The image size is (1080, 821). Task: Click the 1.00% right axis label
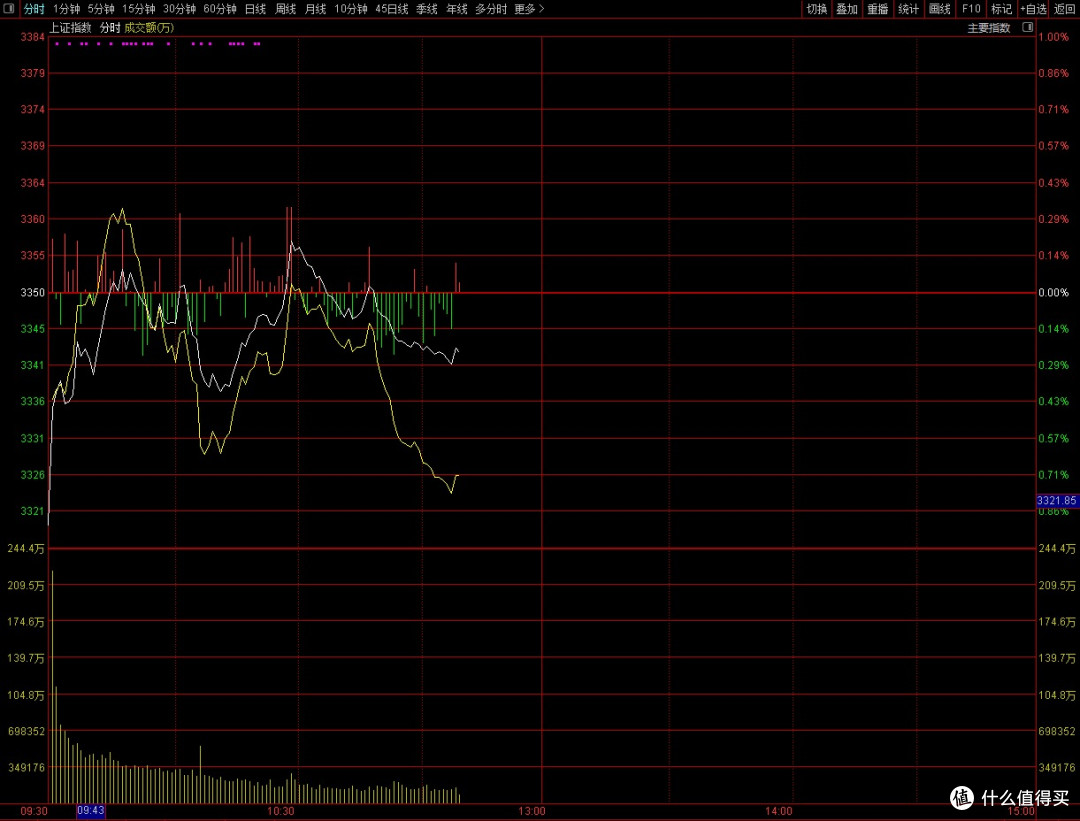click(1054, 37)
